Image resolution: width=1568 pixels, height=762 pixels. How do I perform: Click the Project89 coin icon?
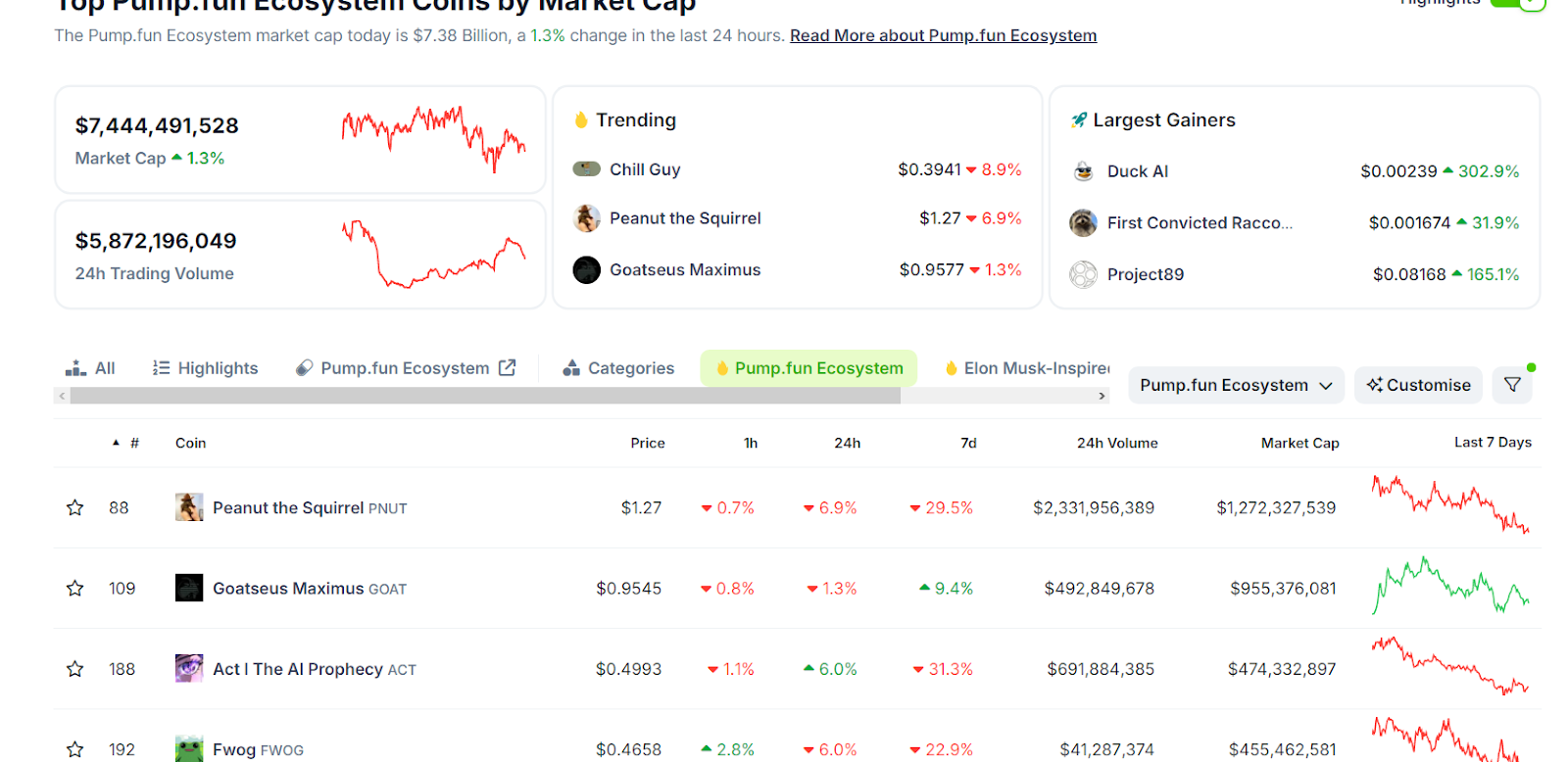tap(1083, 274)
